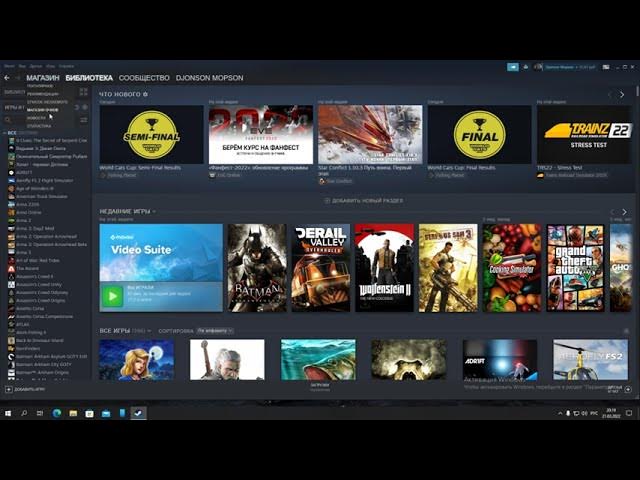Go back with the left arrow button

7,78
